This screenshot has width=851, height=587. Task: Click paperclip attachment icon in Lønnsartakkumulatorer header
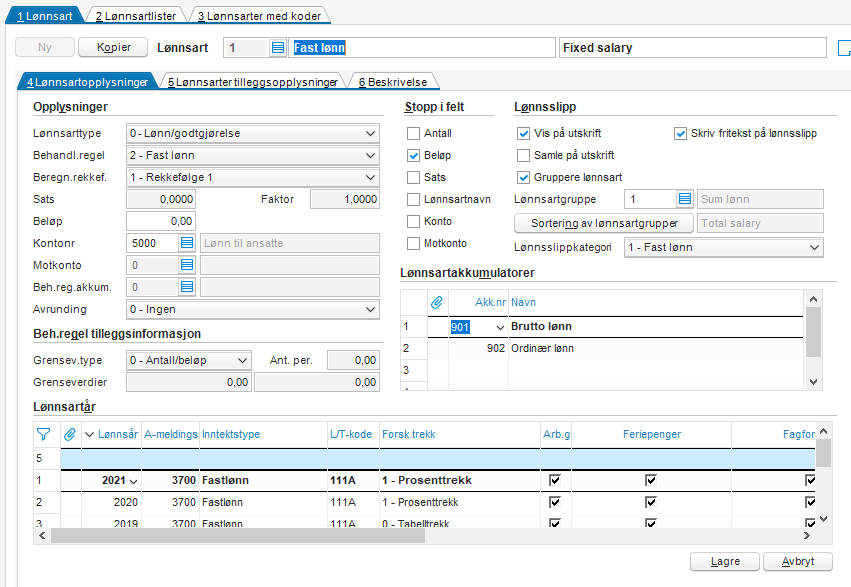436,301
